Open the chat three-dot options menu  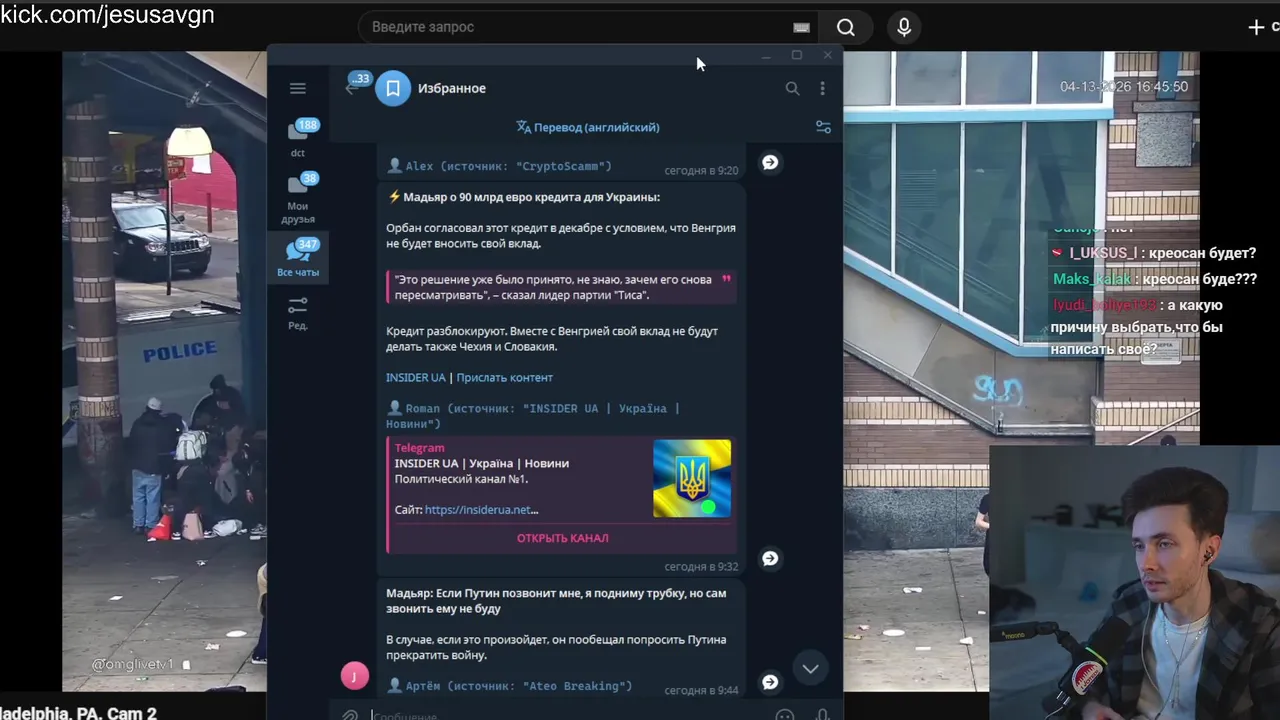click(822, 88)
